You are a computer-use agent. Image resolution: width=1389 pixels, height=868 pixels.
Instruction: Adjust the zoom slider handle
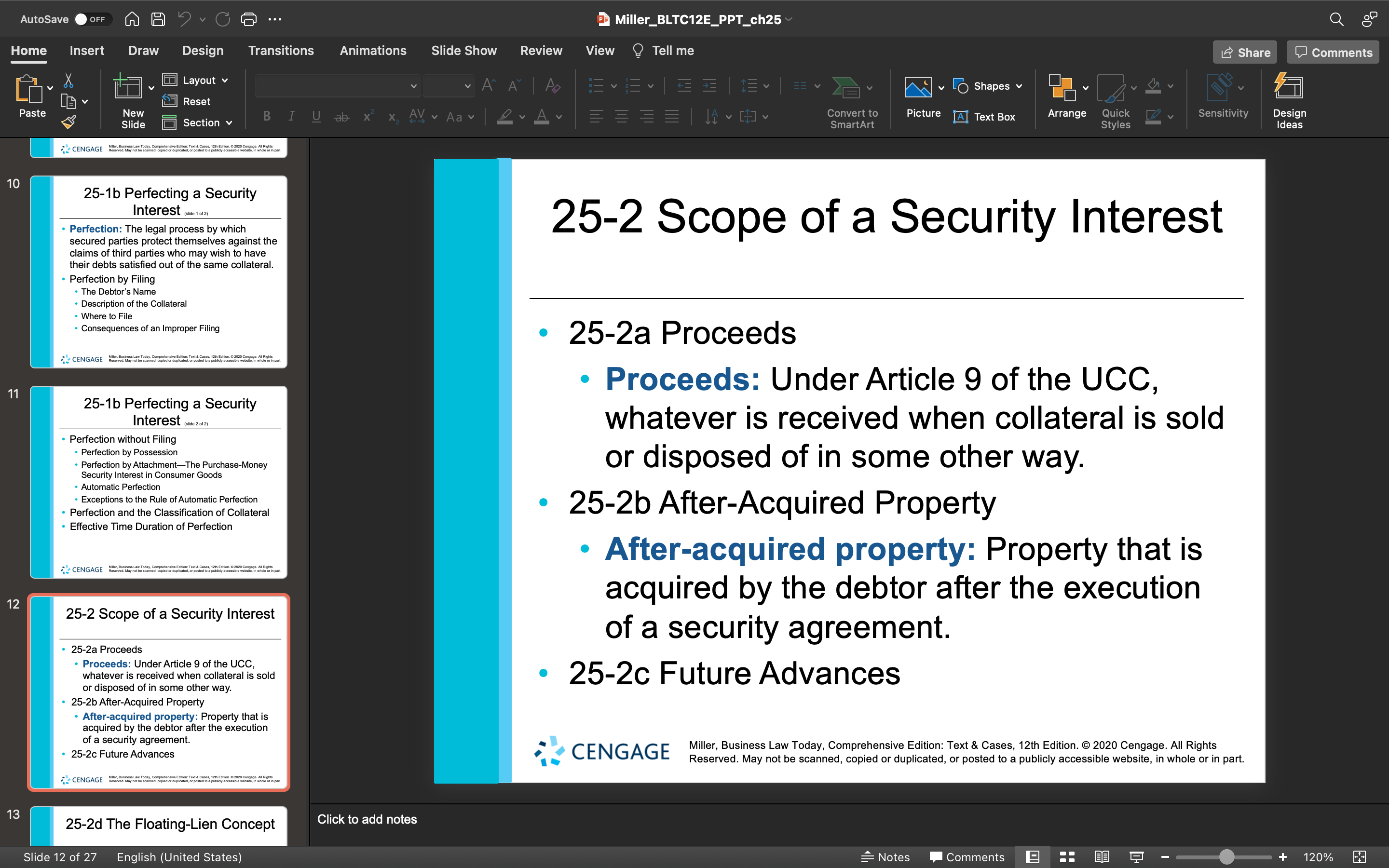click(1226, 857)
